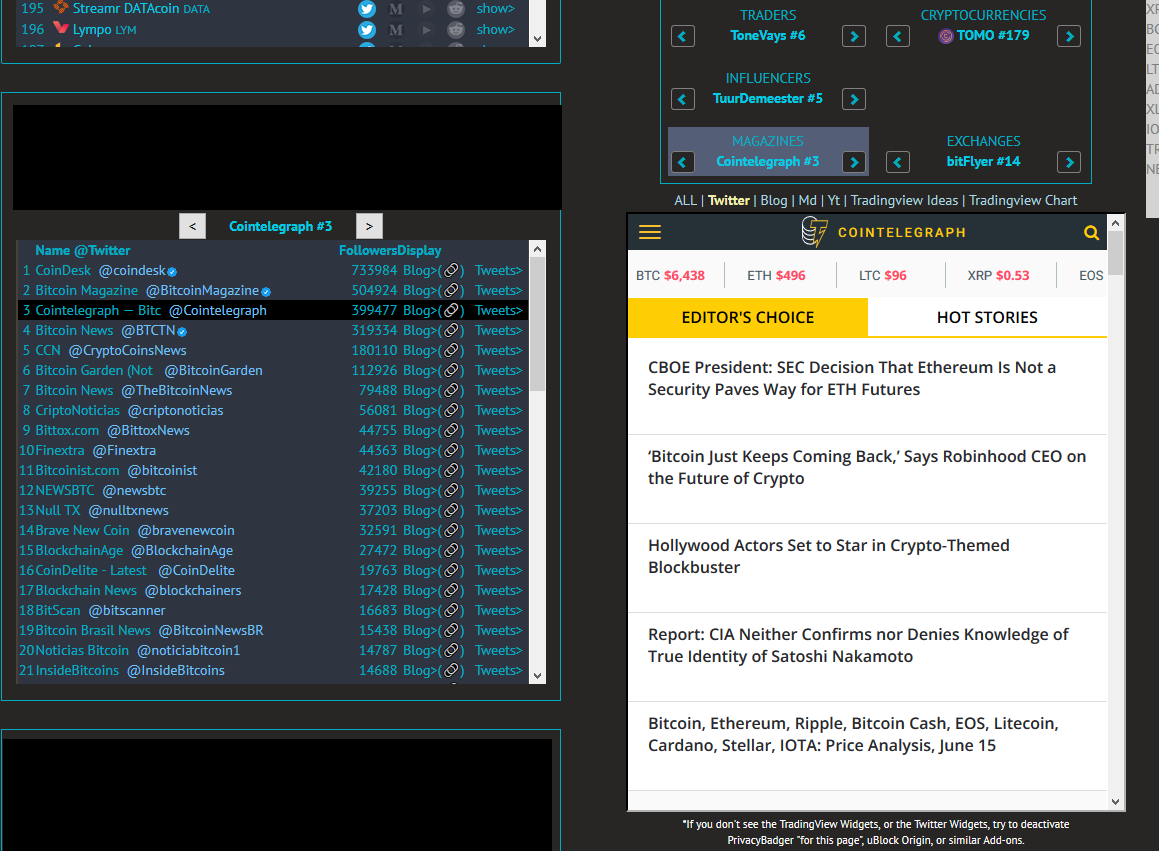Screen dimensions: 1159x851
Task: Open Price Analysis June 15 article
Action: point(853,734)
